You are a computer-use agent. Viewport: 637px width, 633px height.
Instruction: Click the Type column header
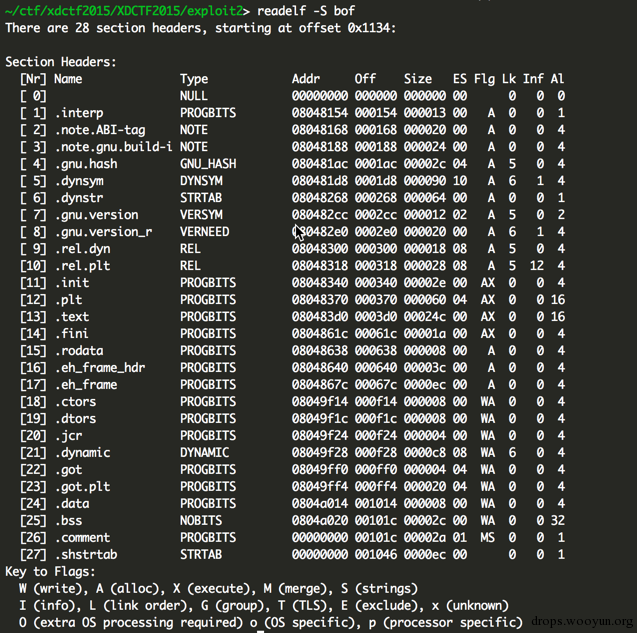click(x=194, y=79)
